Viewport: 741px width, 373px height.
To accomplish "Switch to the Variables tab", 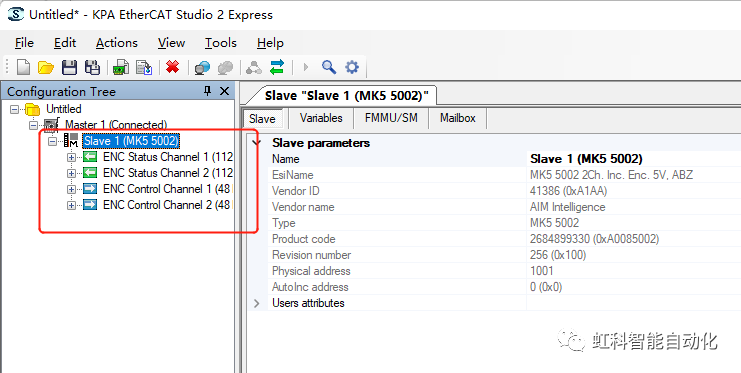I will pyautogui.click(x=321, y=118).
